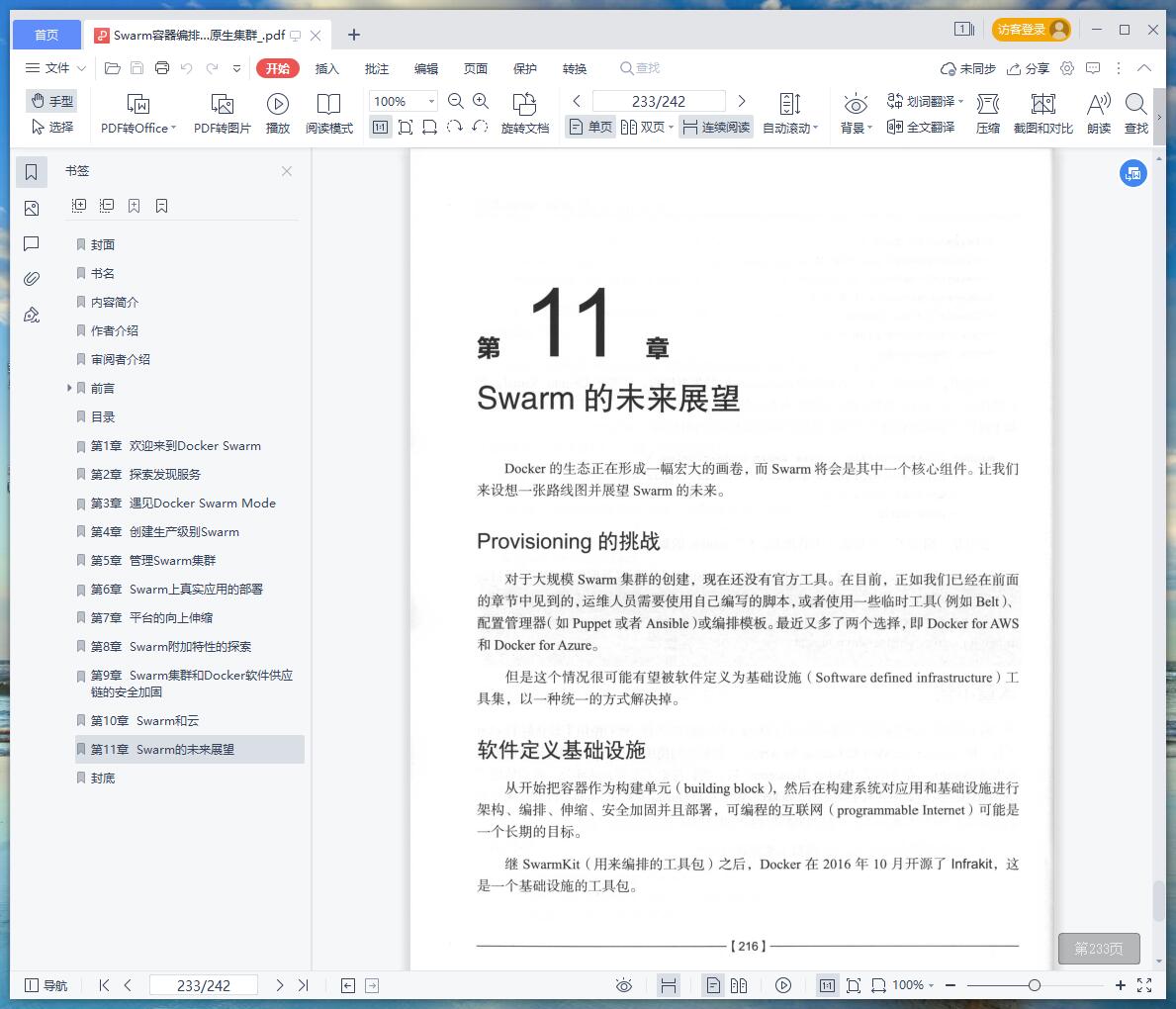This screenshot has height=1009, width=1176.
Task: Jump to last page in status bar
Action: click(303, 985)
